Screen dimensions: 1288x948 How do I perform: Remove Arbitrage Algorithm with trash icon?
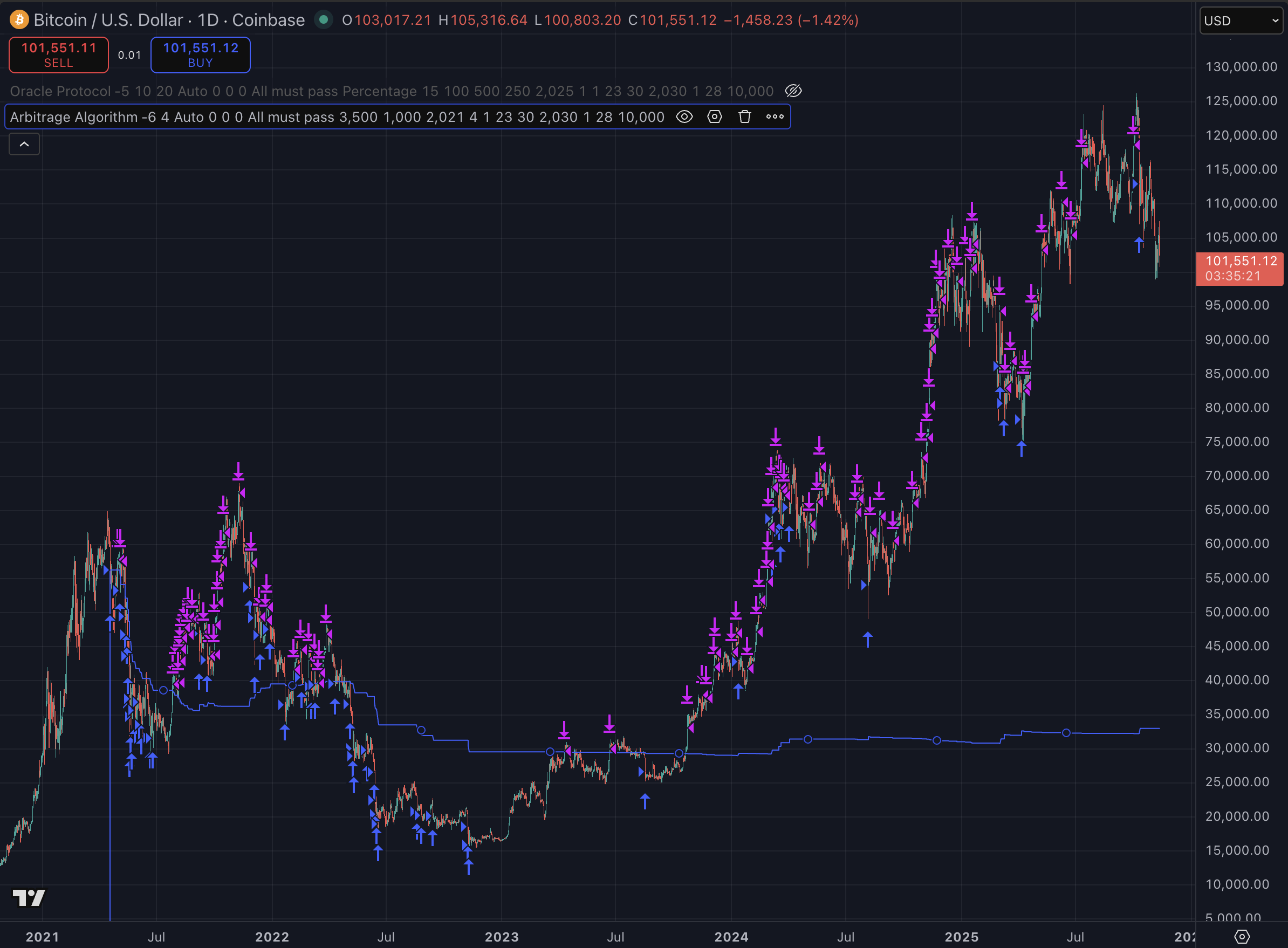(x=745, y=117)
